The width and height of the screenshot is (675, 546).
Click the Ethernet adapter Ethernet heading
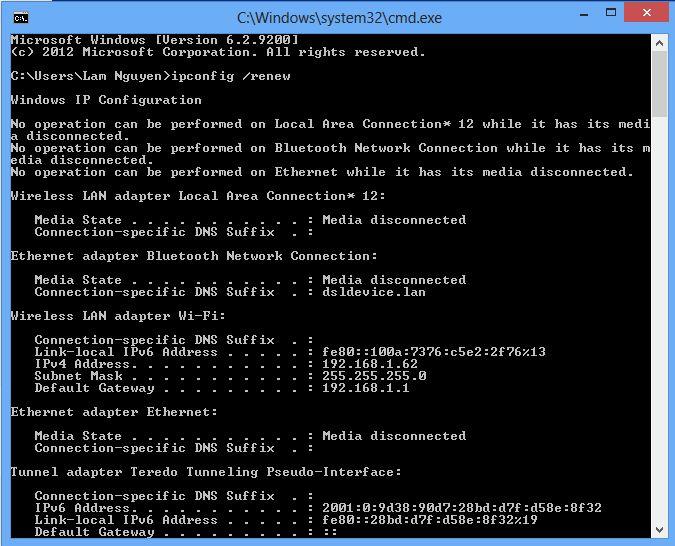[114, 412]
